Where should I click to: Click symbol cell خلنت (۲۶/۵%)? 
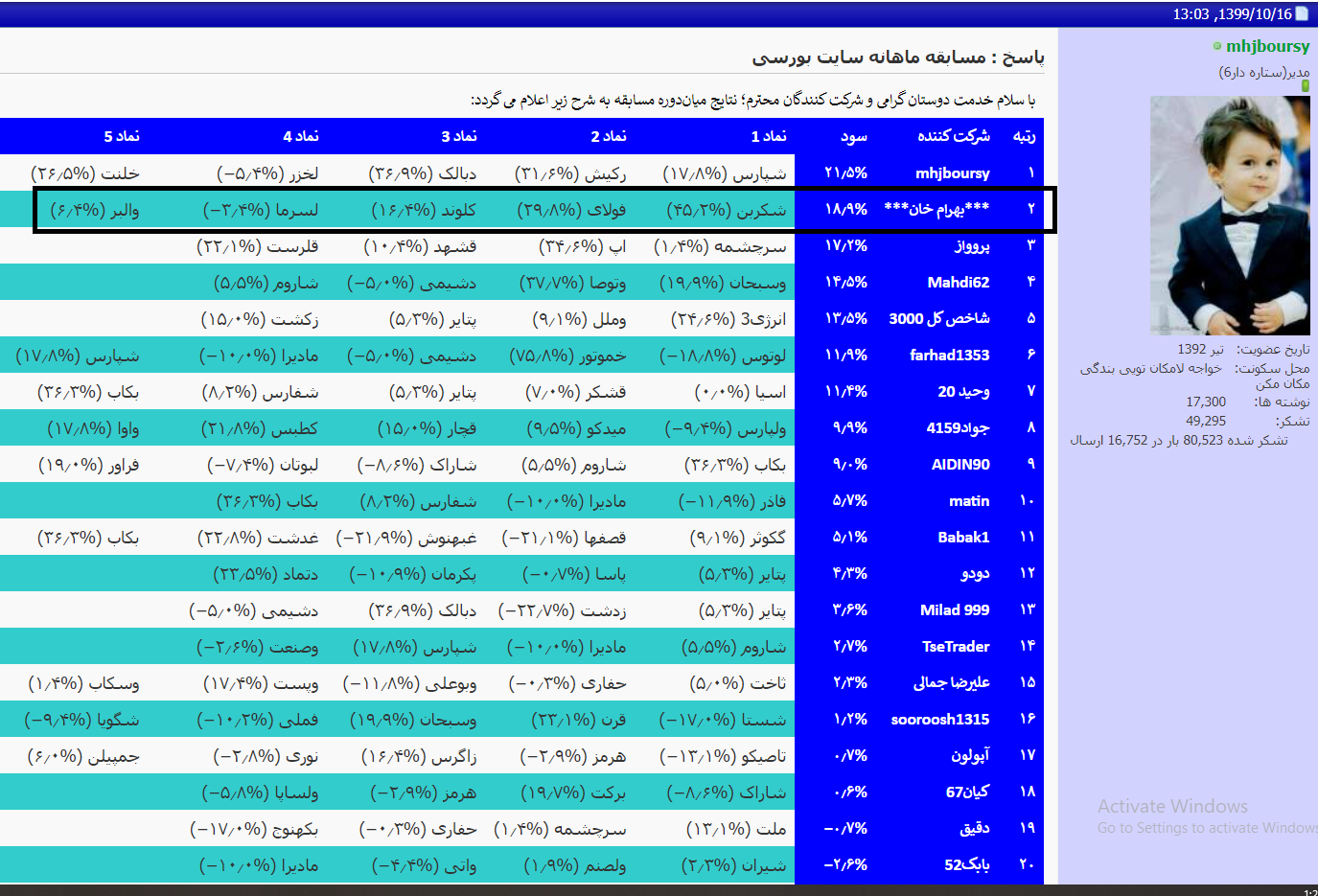click(x=85, y=173)
